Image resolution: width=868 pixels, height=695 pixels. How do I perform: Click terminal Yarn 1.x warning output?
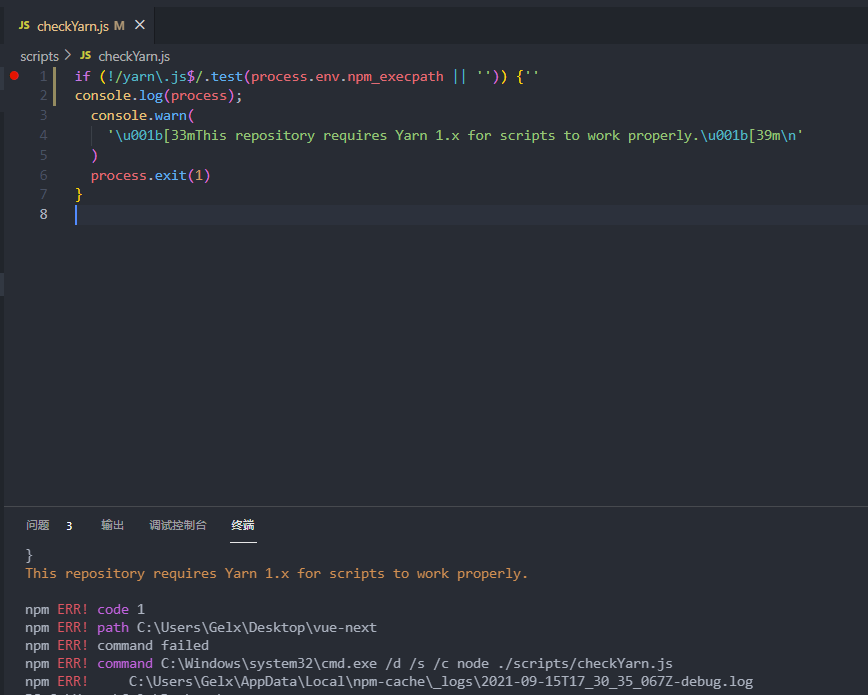[276, 574]
